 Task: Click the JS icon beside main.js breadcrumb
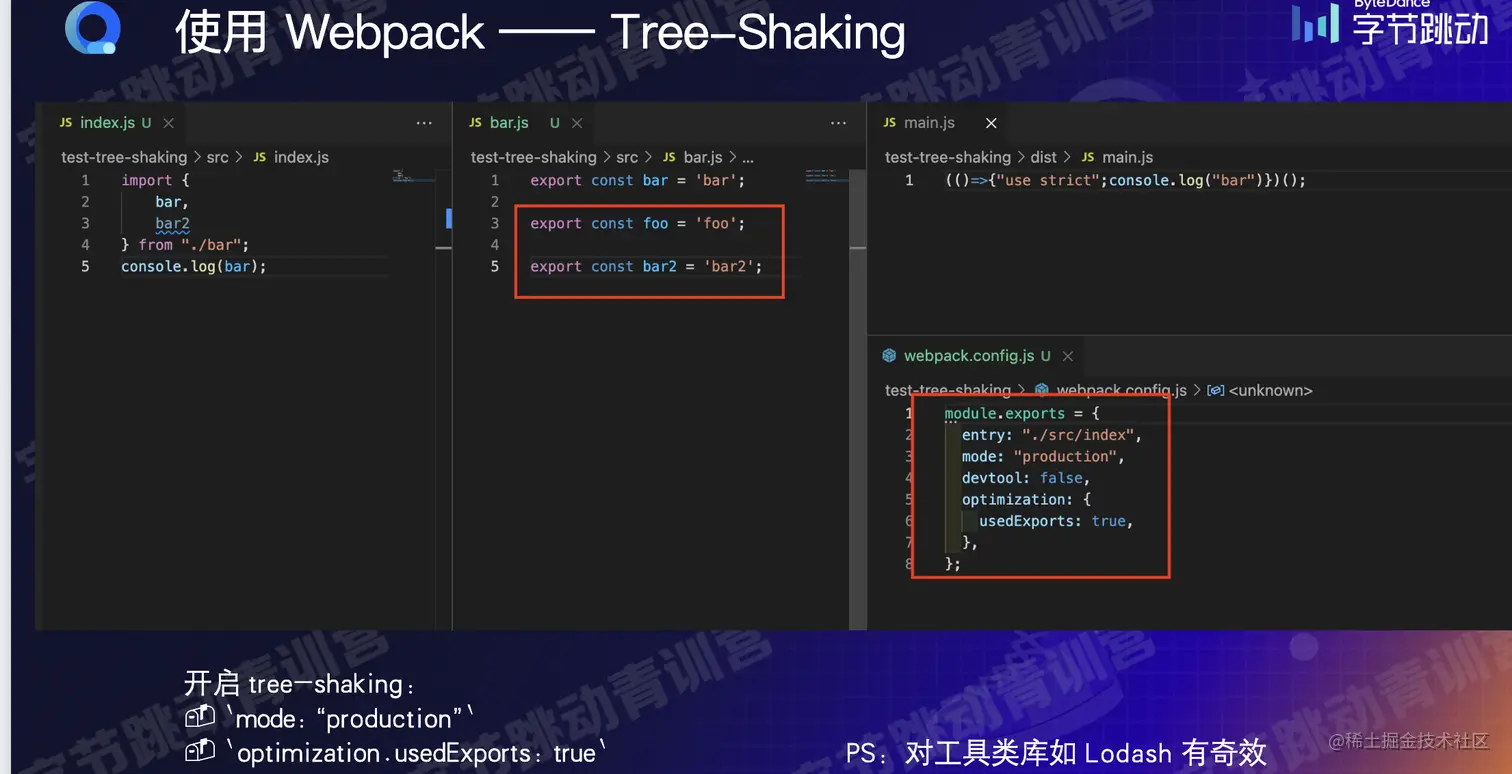pos(1088,157)
